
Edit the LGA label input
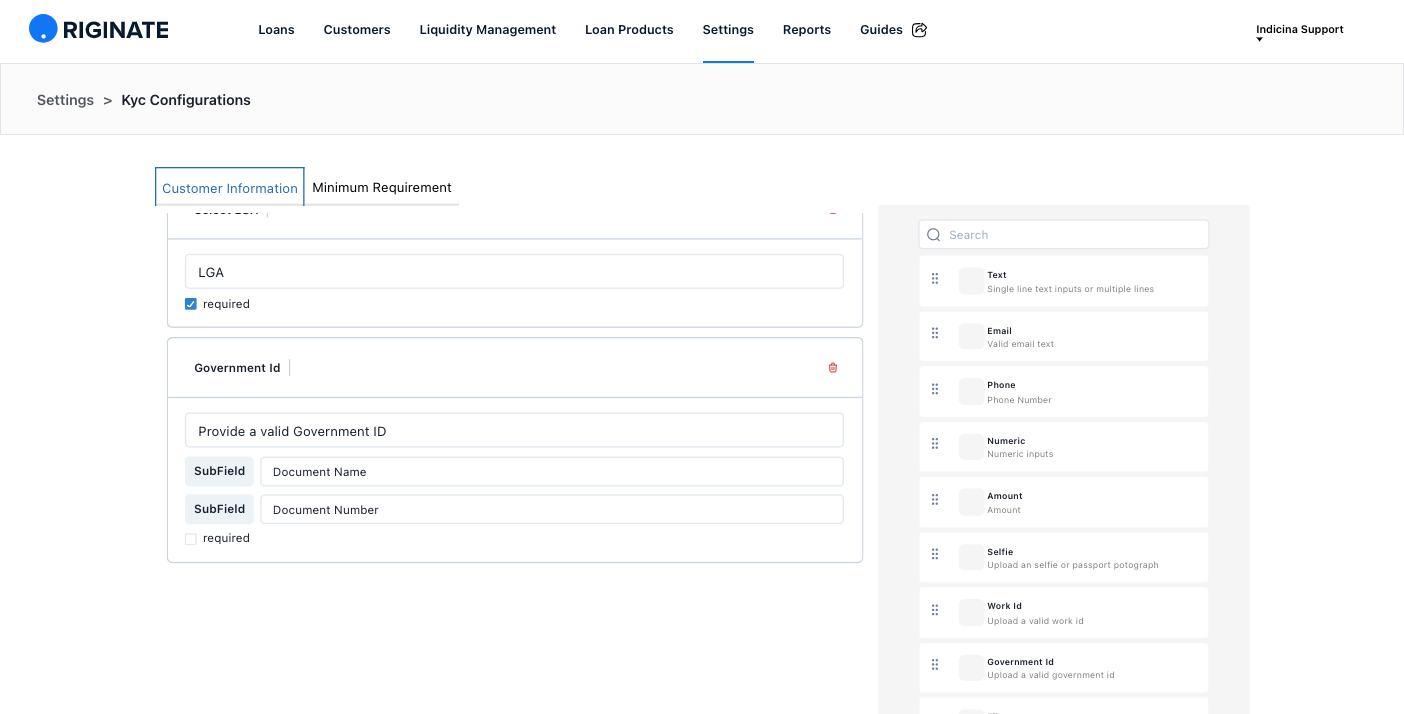(x=514, y=272)
